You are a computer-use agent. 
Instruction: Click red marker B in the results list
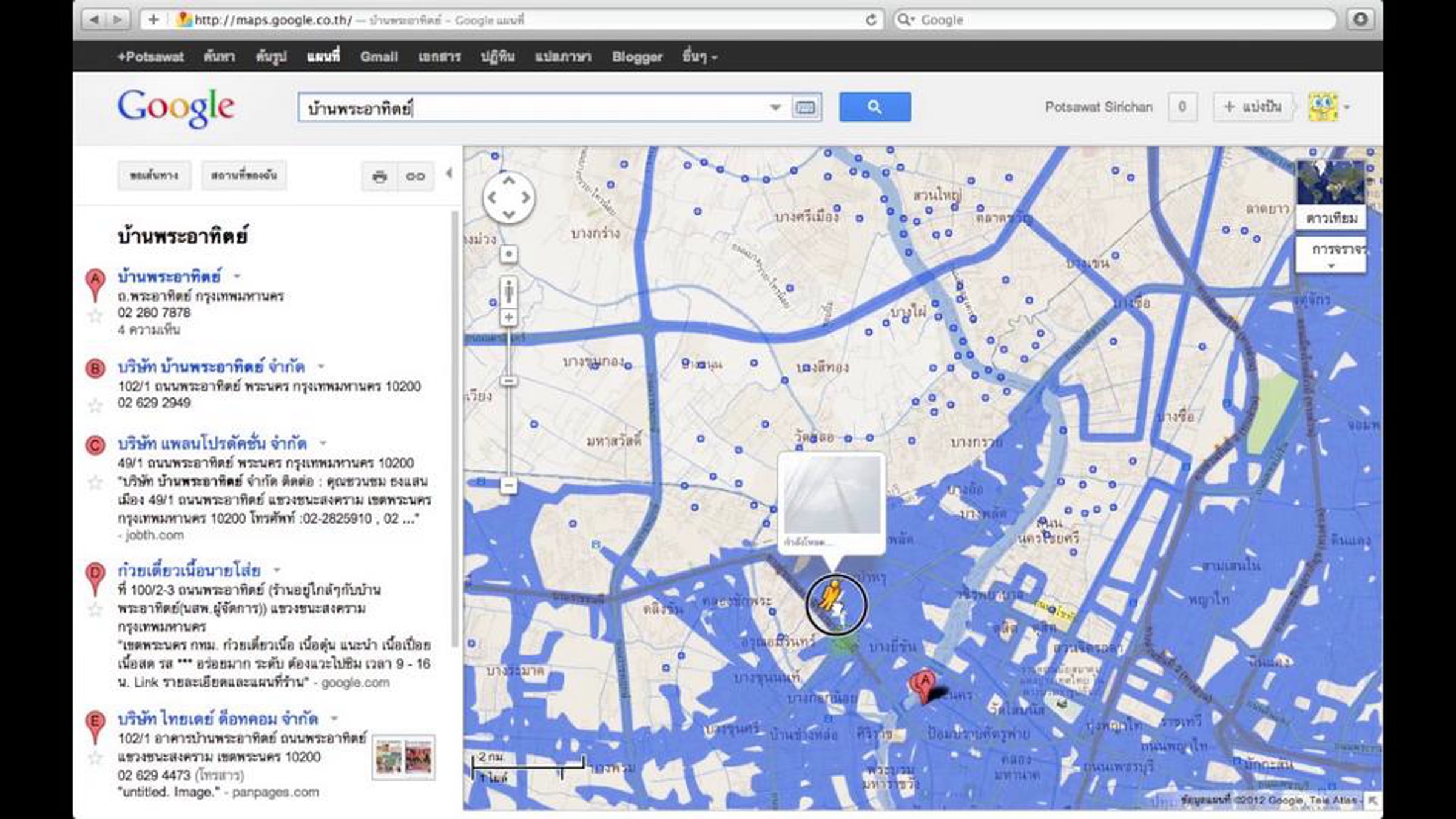[95, 368]
